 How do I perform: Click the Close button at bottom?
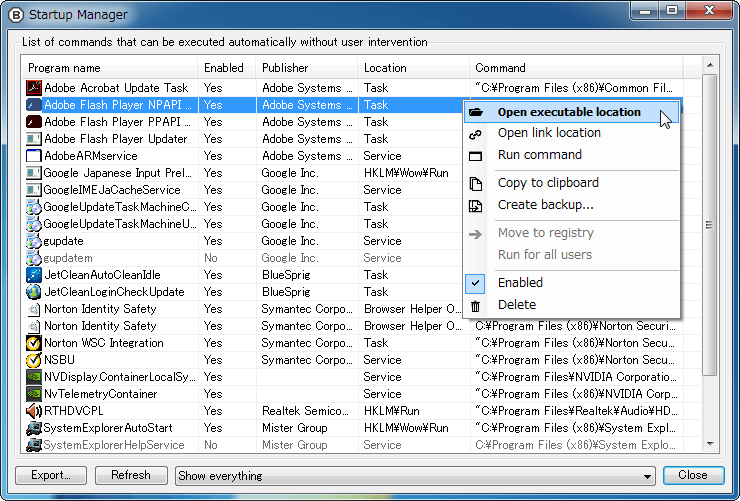pyautogui.click(x=693, y=475)
